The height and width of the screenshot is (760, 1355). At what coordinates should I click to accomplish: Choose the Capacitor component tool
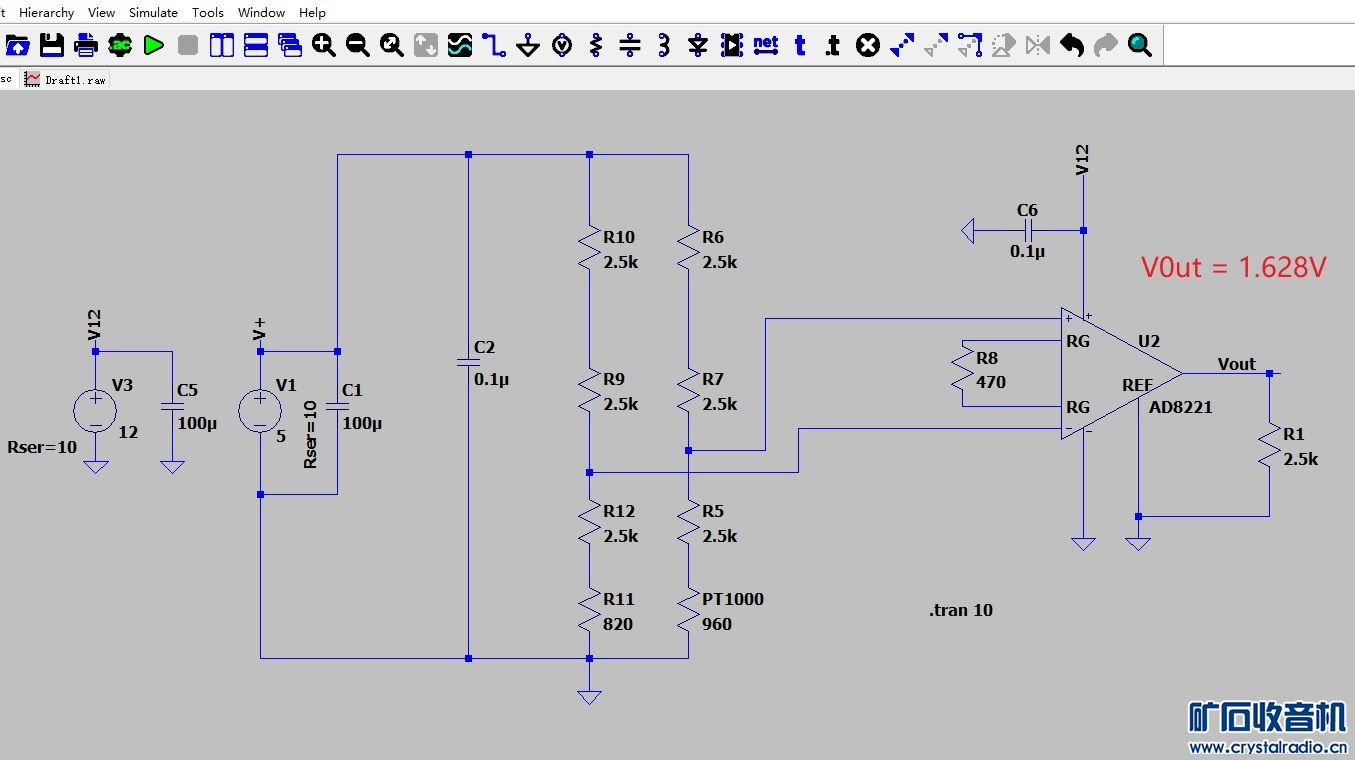(630, 45)
